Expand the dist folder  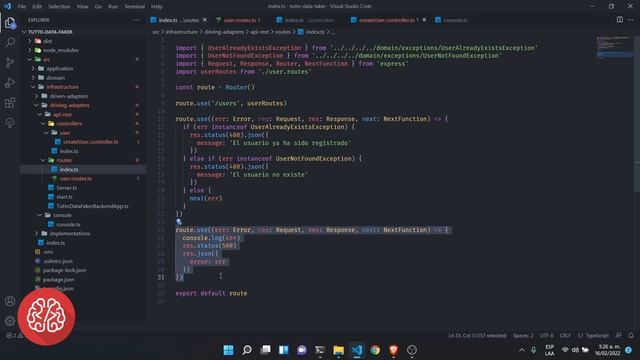(x=30, y=41)
